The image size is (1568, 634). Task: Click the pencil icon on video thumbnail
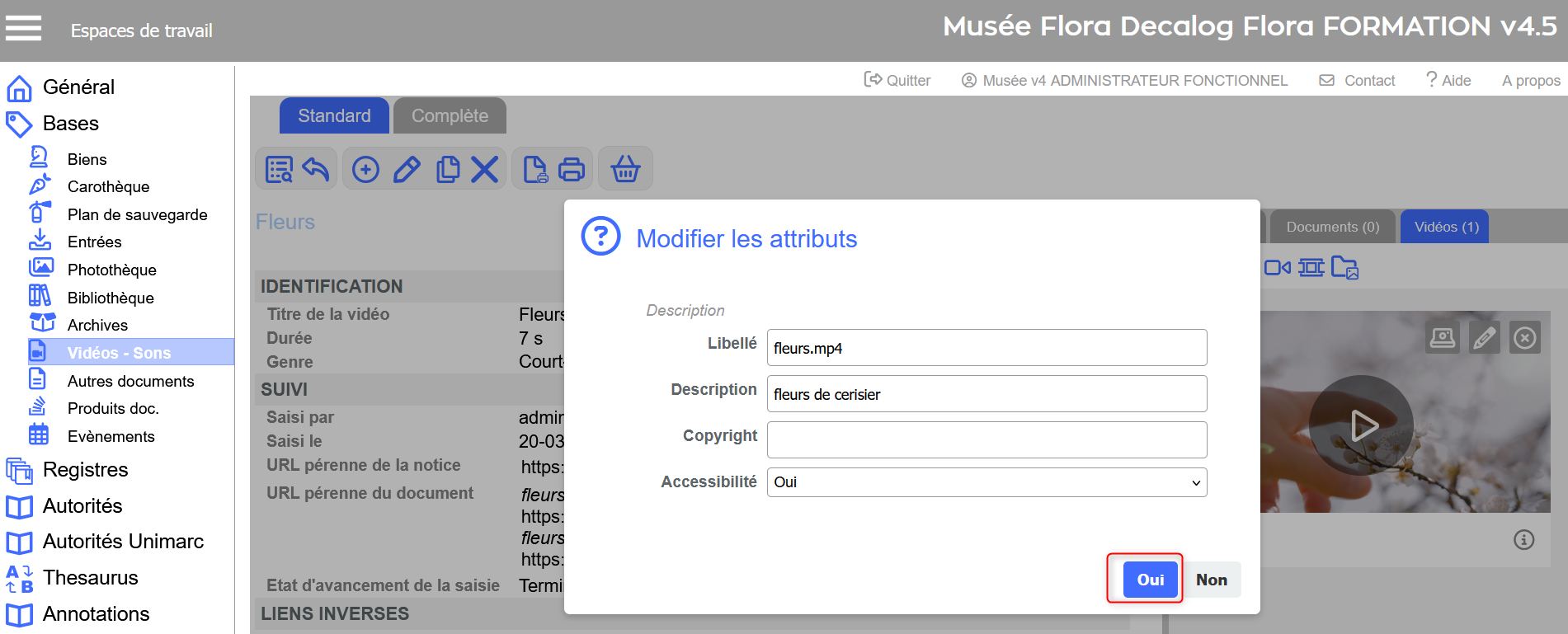(x=1484, y=338)
